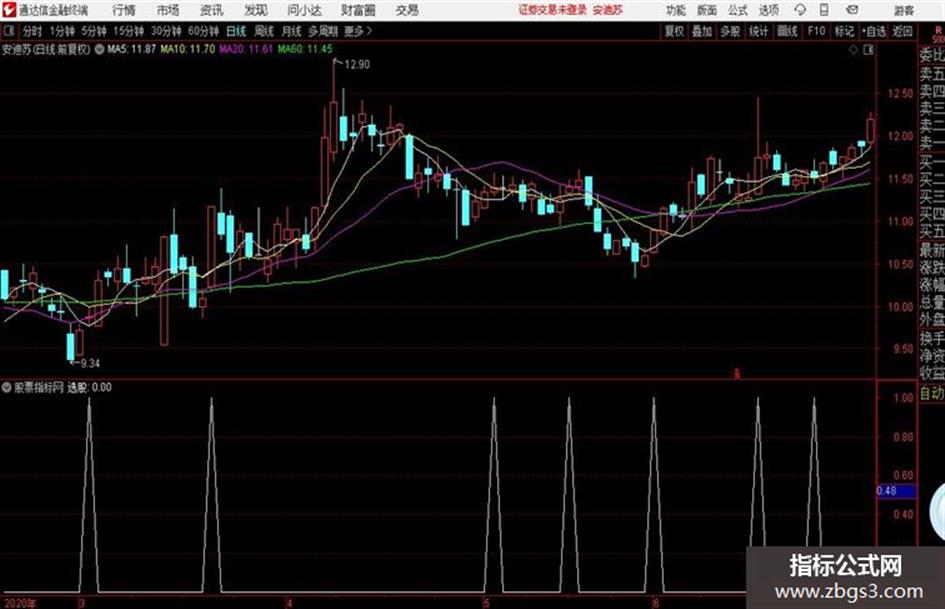Screen dimensions: 945x609
Task: Select the 月线 monthly period tab
Action: [x=291, y=31]
